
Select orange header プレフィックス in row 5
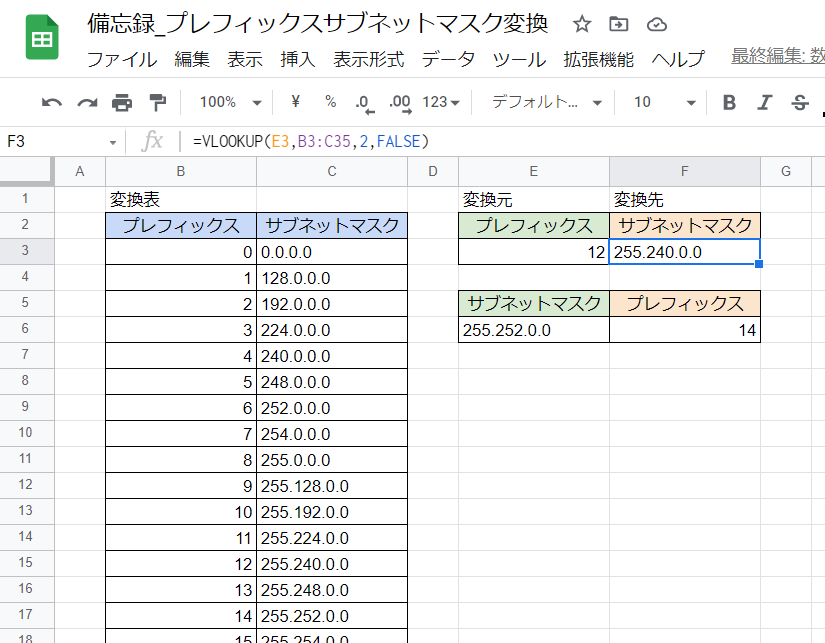[685, 304]
